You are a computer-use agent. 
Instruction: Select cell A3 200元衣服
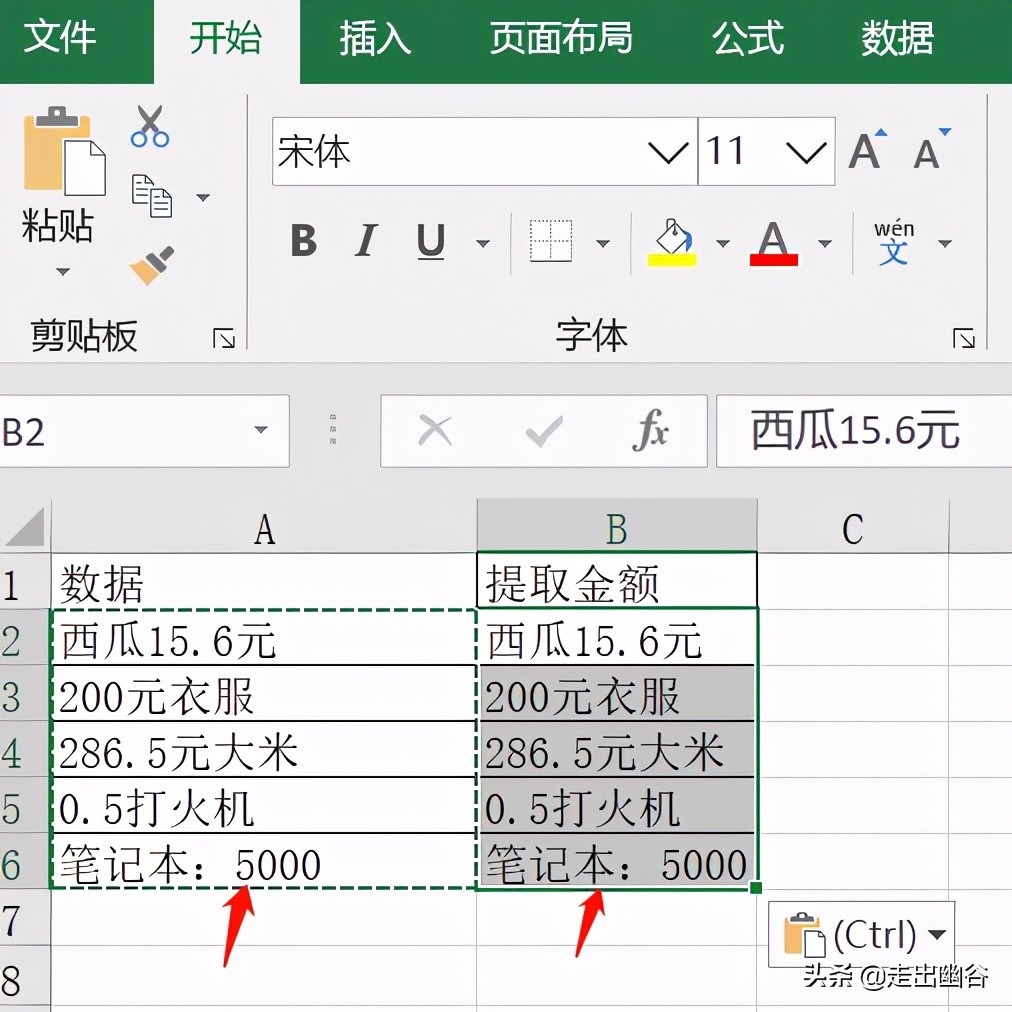click(x=263, y=694)
